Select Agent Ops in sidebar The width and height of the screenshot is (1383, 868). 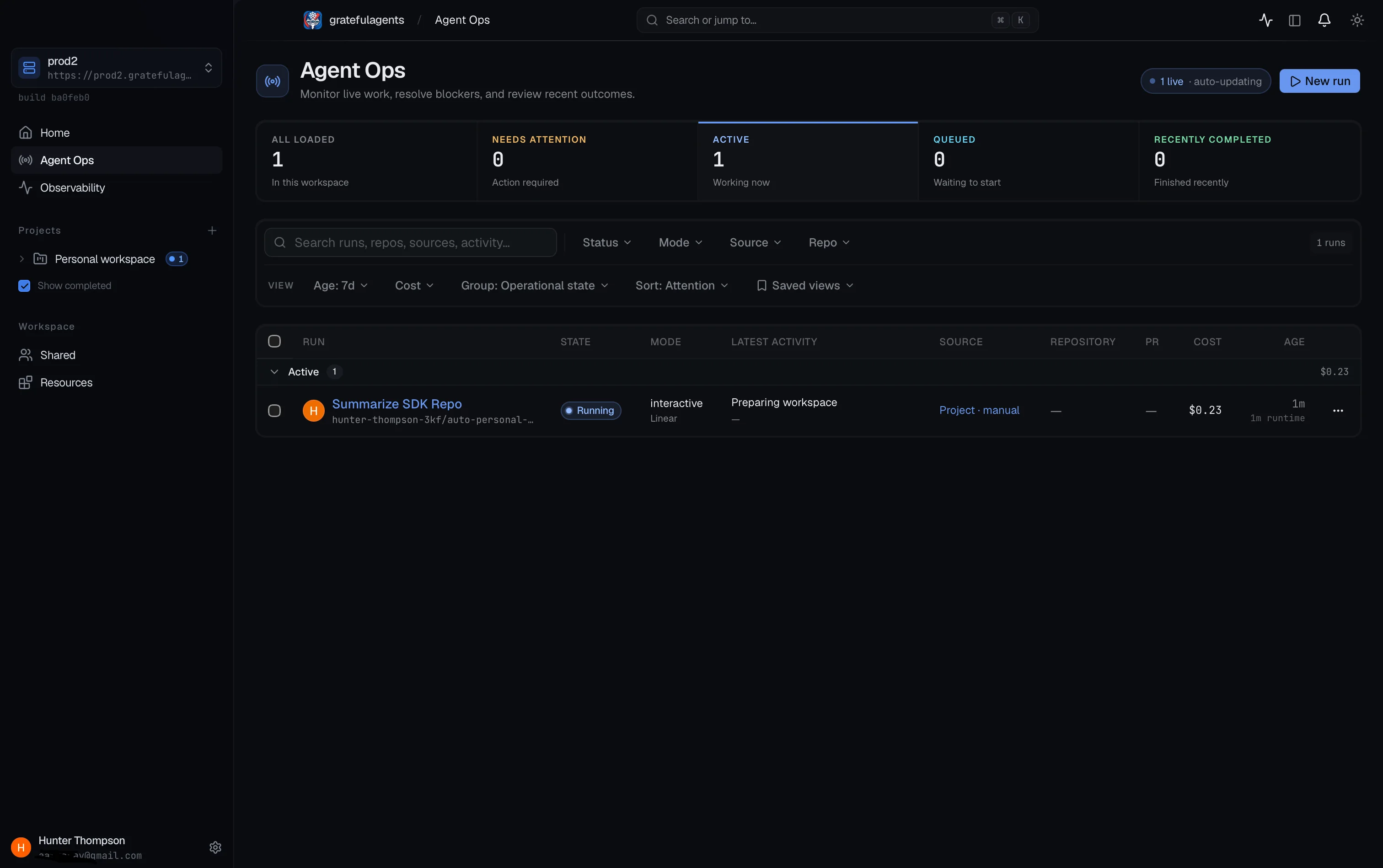coord(117,160)
